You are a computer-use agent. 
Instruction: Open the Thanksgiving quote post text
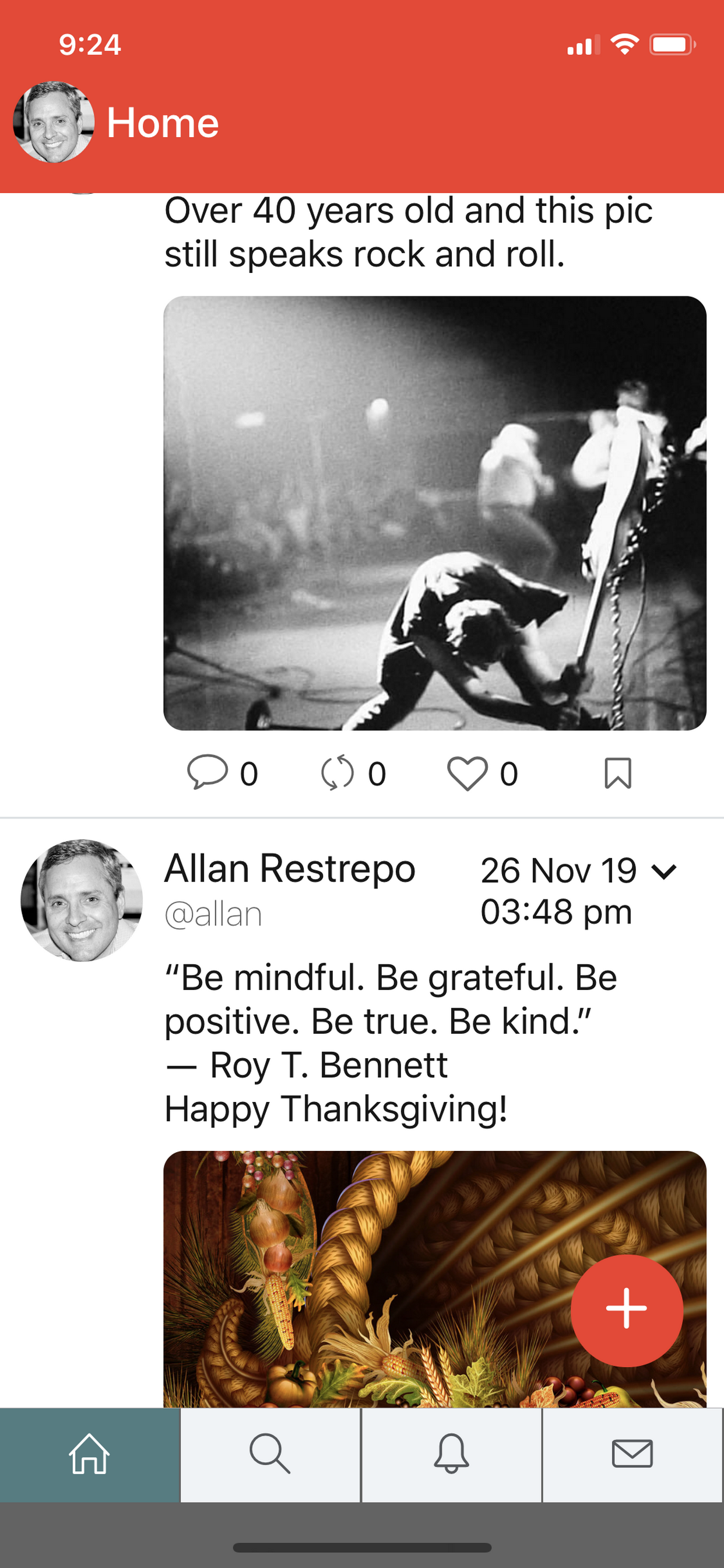[x=391, y=1042]
